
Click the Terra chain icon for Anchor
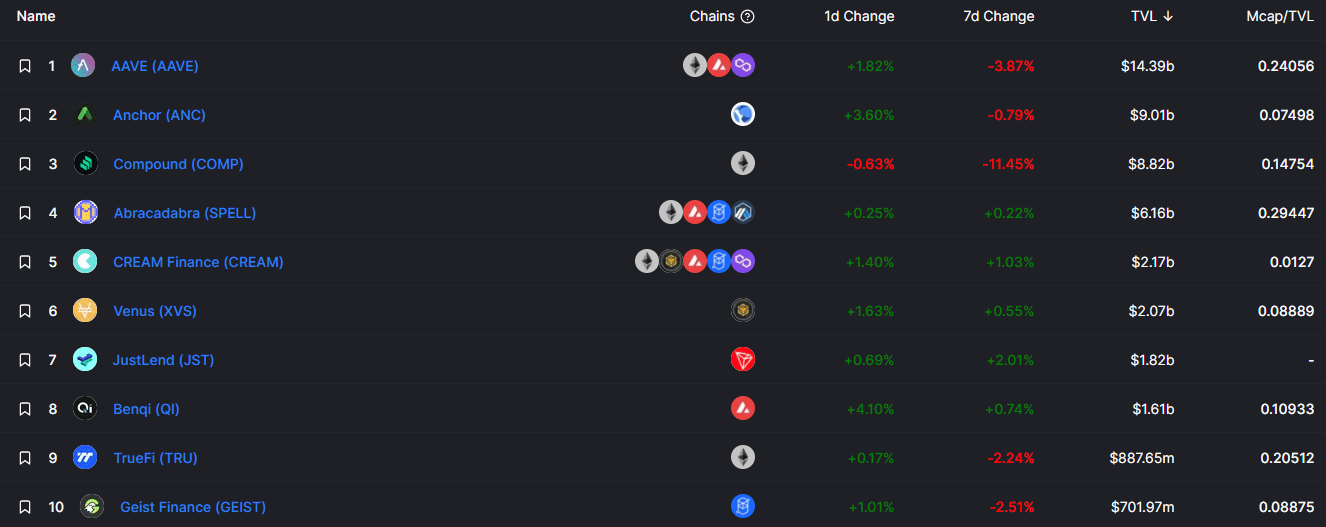[x=742, y=115]
